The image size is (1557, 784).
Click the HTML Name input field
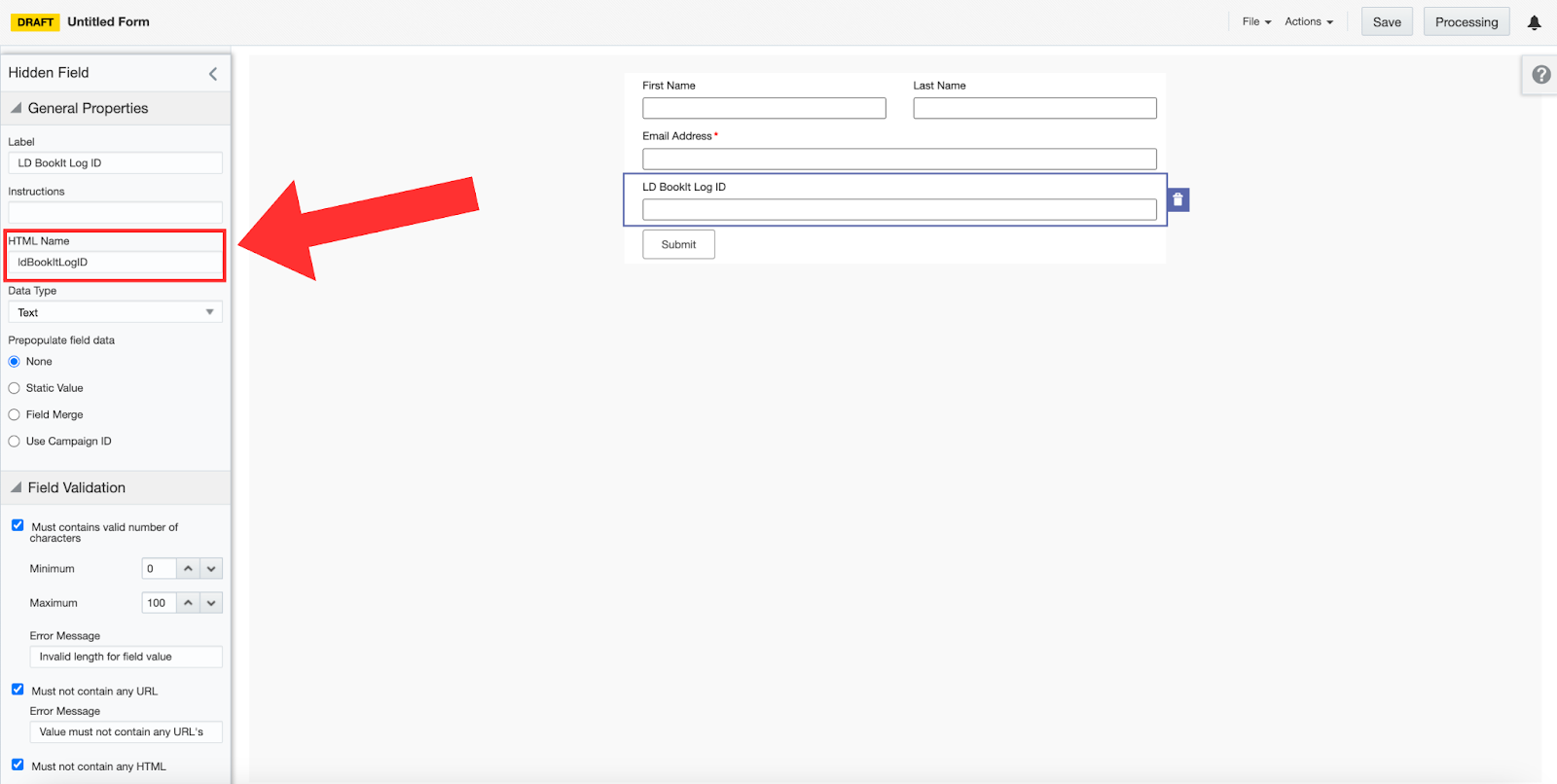pyautogui.click(x=115, y=263)
